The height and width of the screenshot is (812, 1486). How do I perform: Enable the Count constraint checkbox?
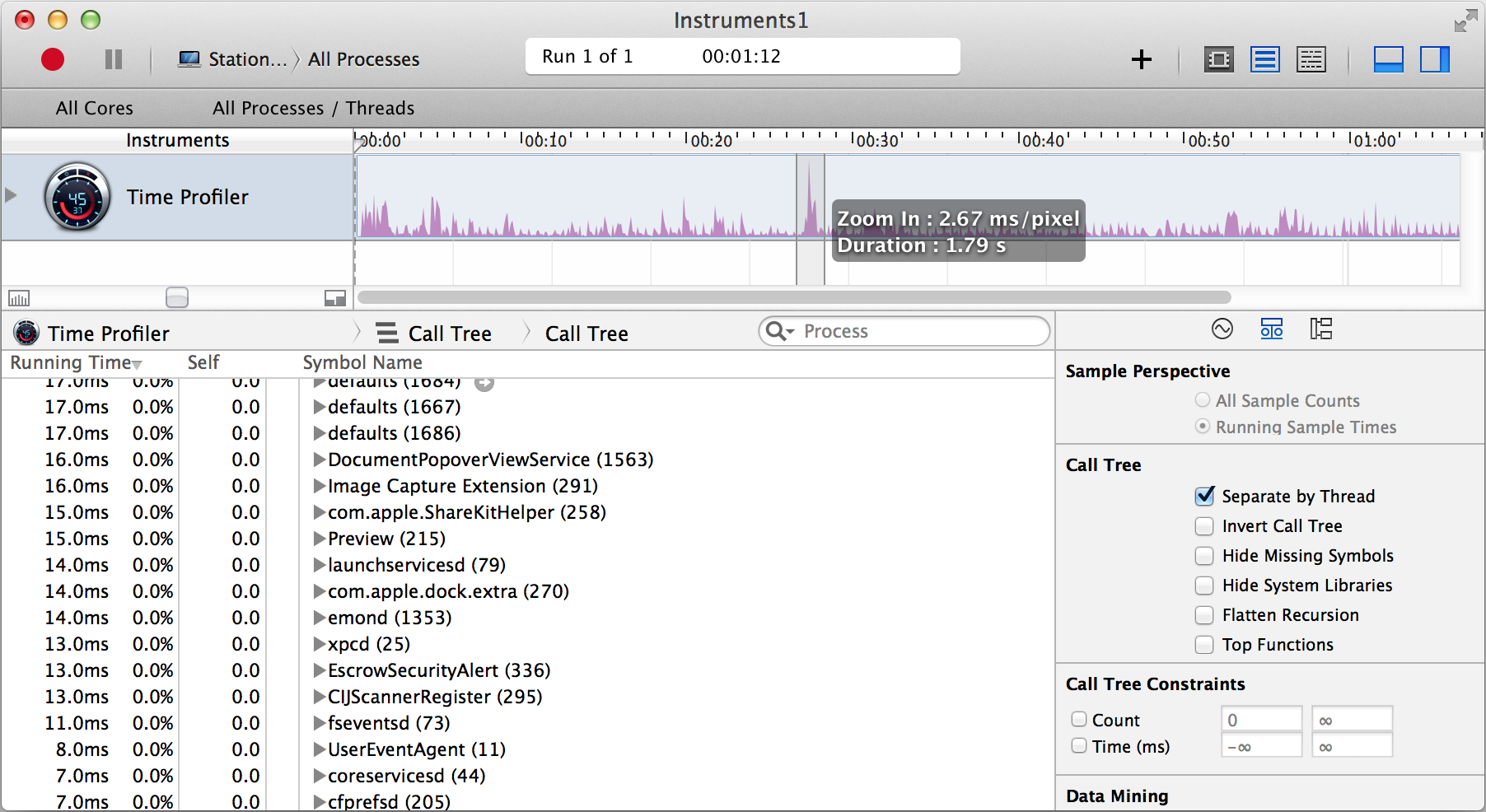1078,719
